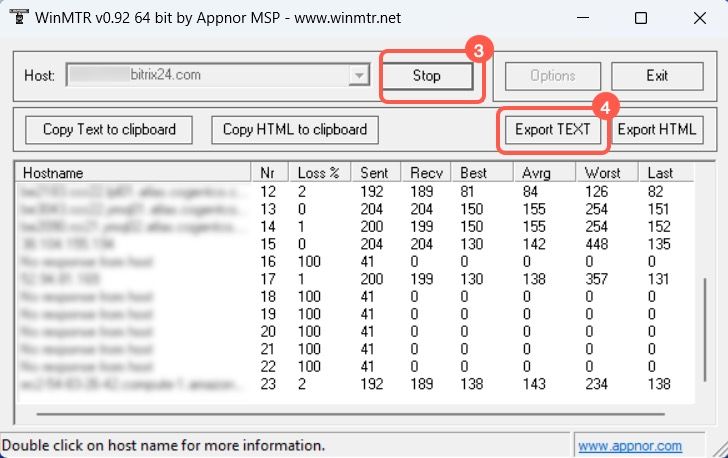Click the Exit button
Viewport: 728px width, 458px height.
click(657, 76)
